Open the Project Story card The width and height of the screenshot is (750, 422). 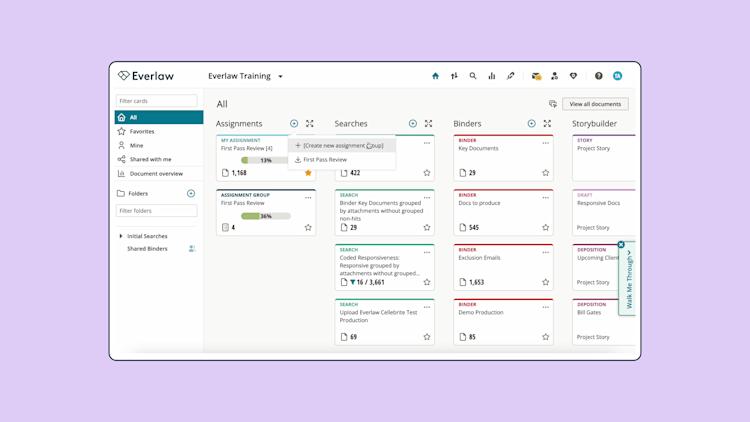tap(604, 157)
